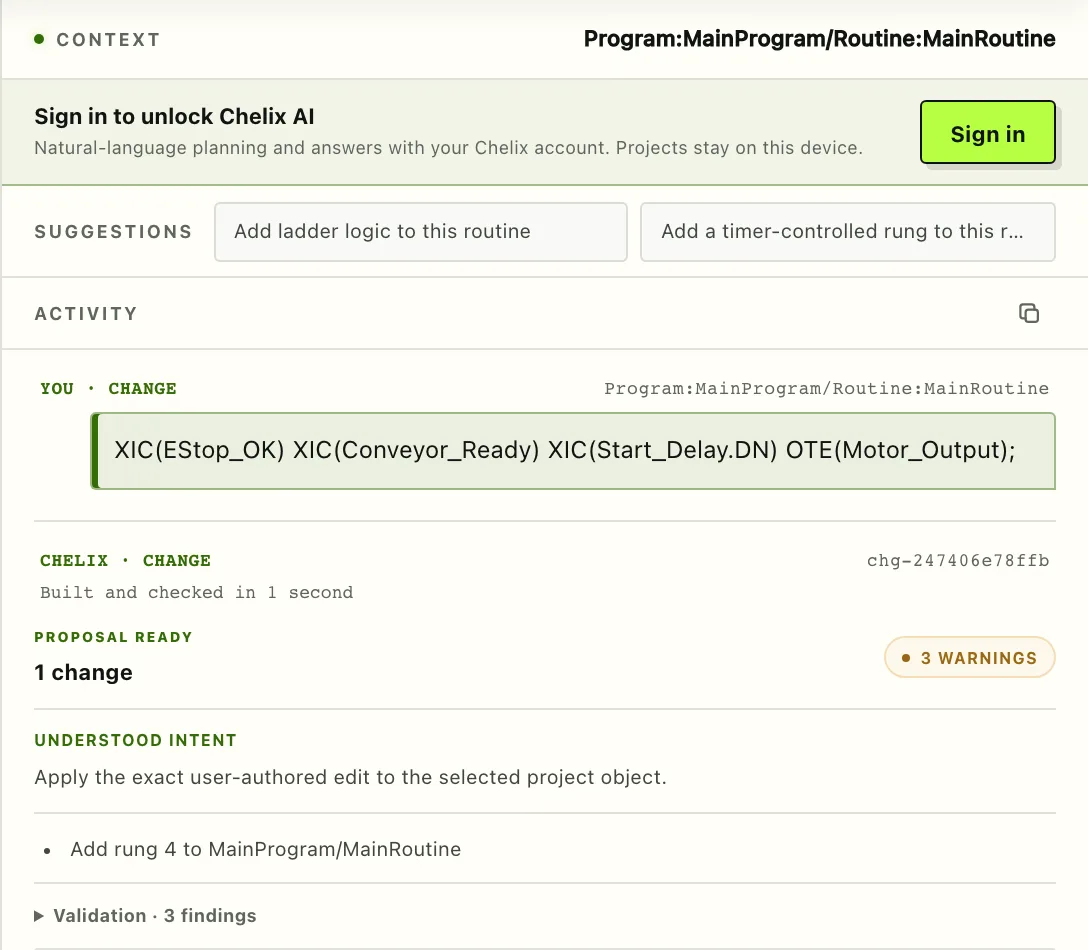Viewport: 1088px width, 950px height.
Task: Click the SUGGESTIONS label
Action: (x=113, y=232)
